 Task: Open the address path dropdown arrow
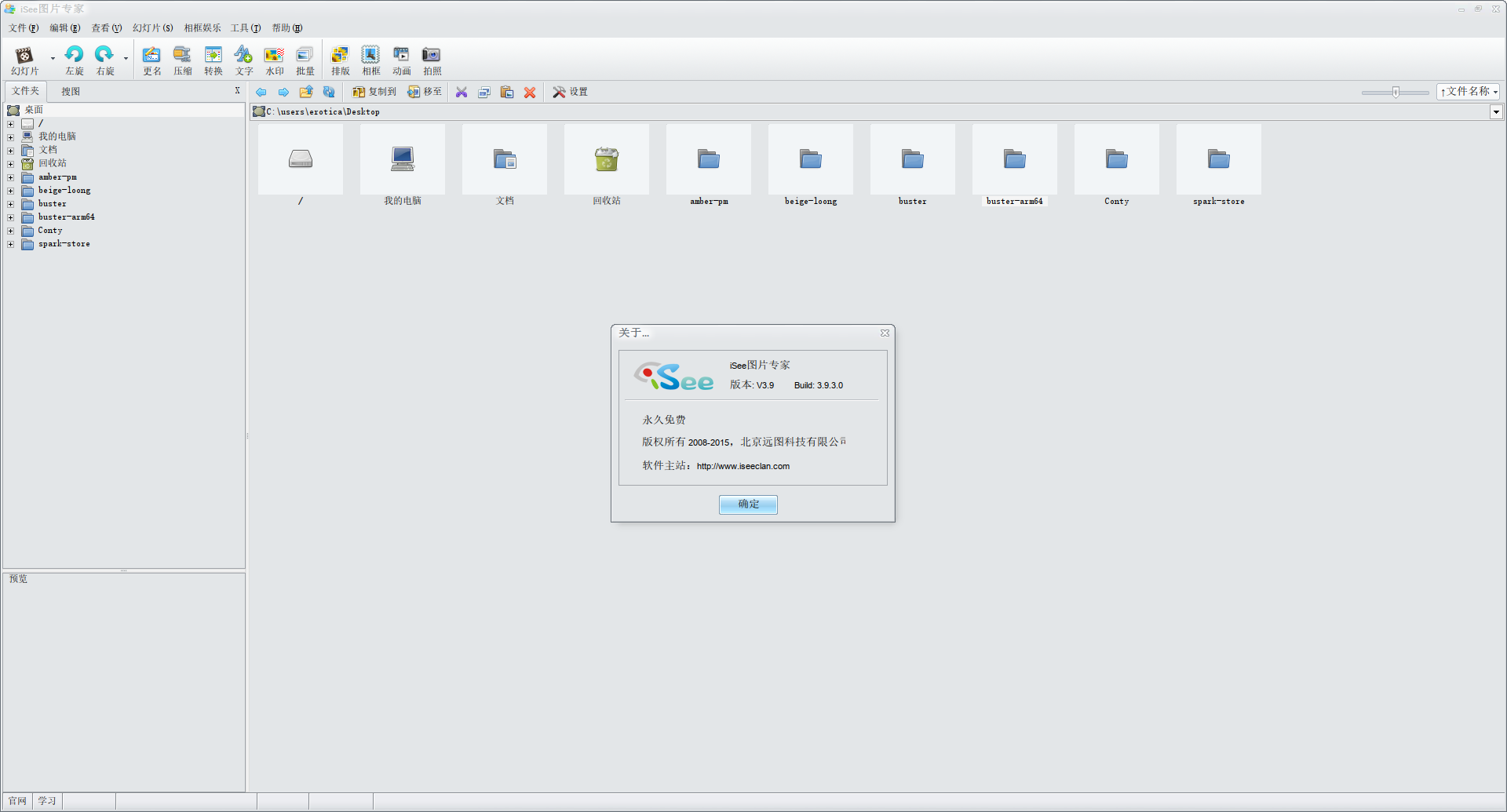tap(1496, 112)
